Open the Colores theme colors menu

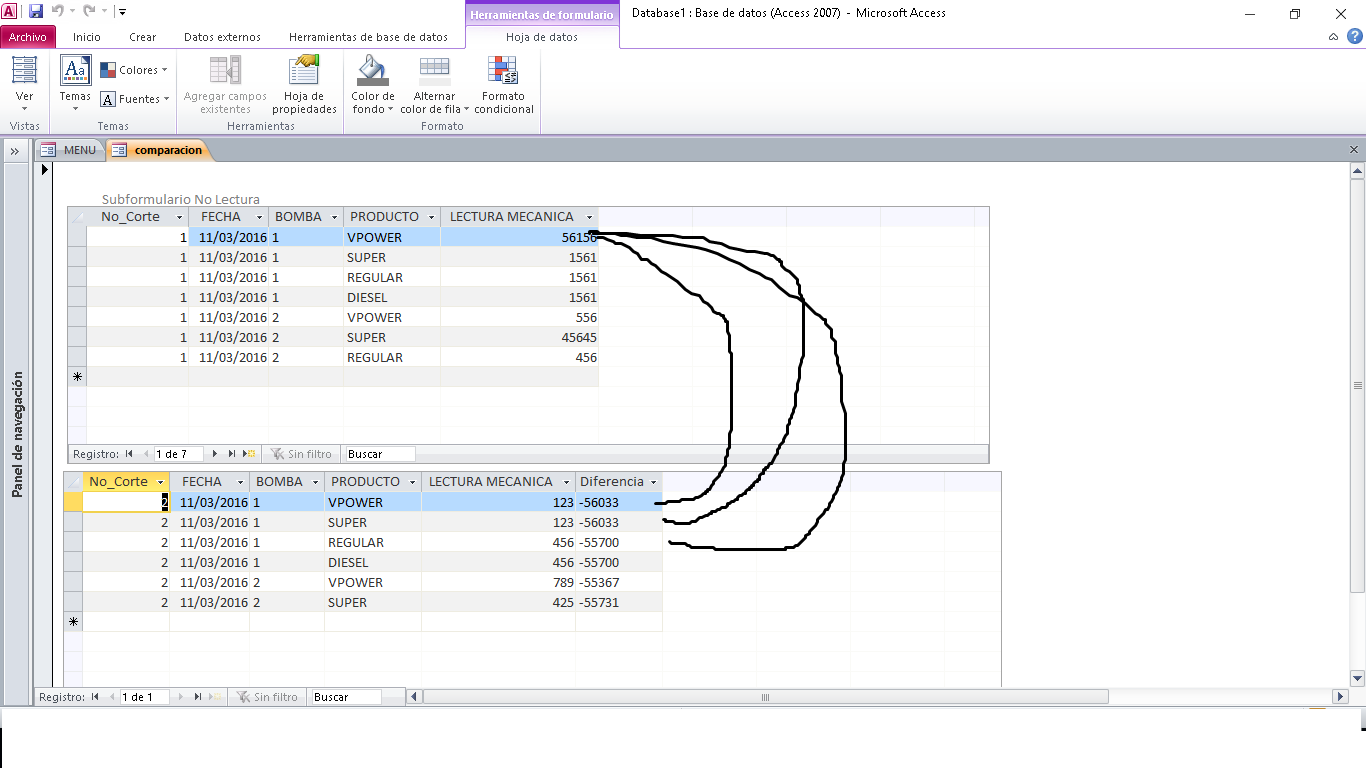[x=133, y=70]
